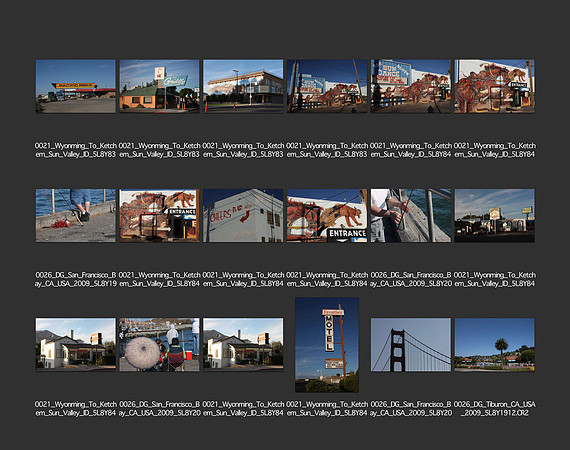Click the parasol and folding chair pier thumbnail

159,345
